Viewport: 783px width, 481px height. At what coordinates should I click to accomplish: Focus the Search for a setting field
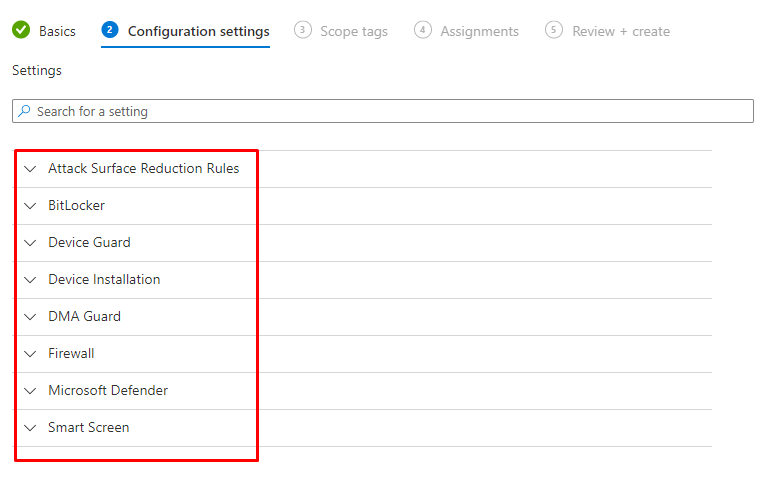[390, 111]
